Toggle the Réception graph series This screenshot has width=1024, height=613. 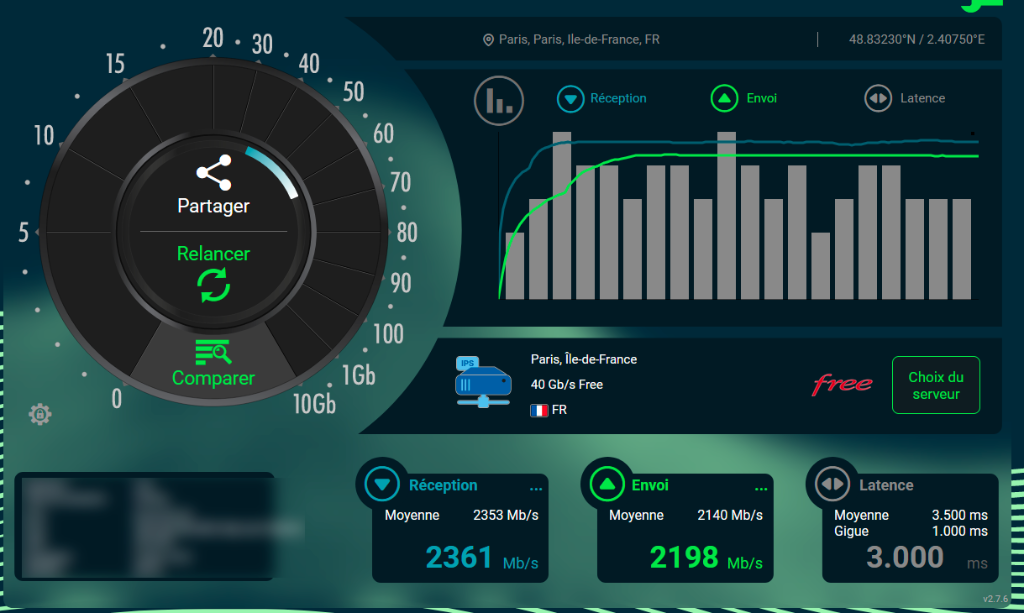click(571, 98)
